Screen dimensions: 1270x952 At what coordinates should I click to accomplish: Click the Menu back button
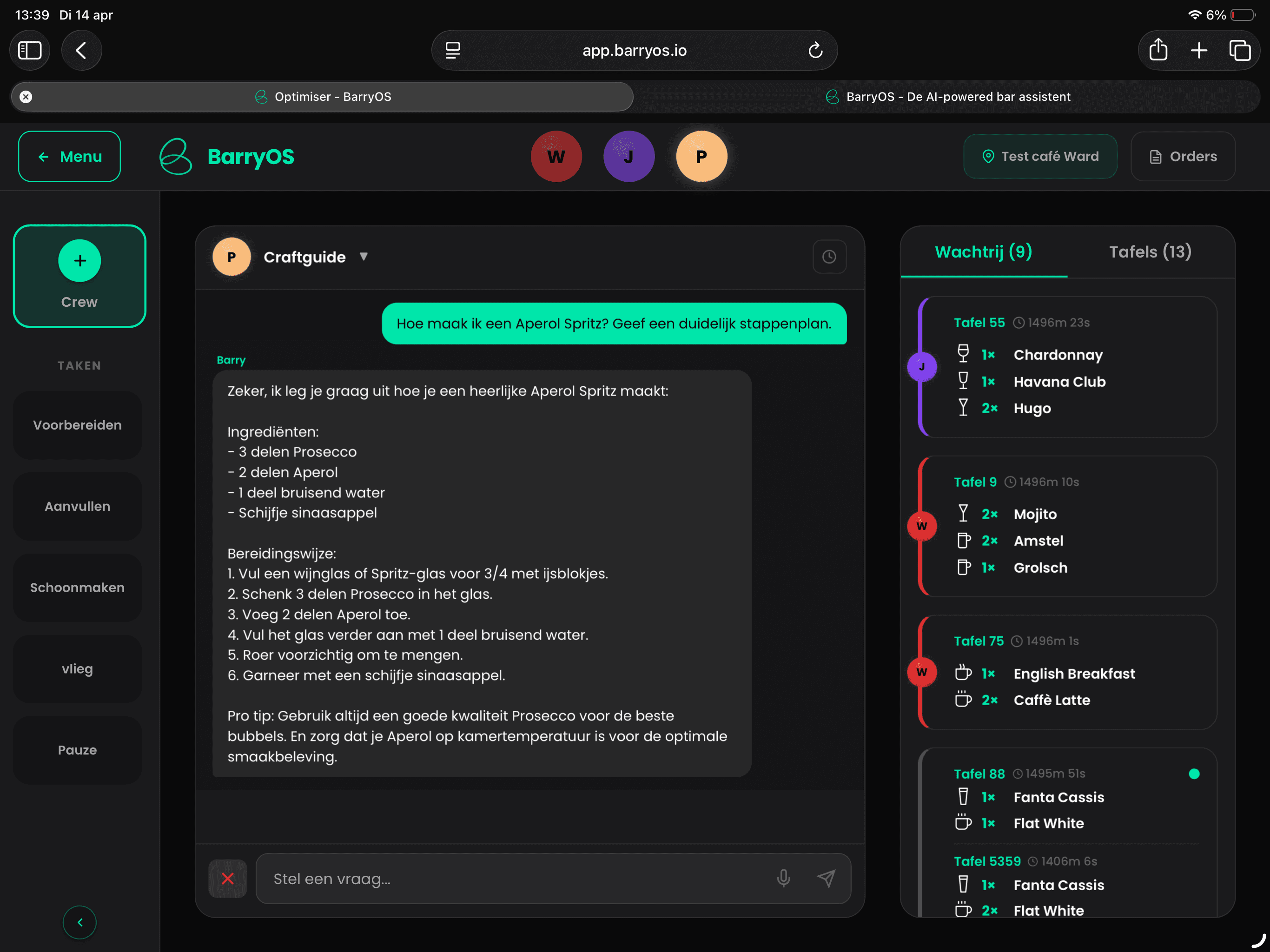[69, 156]
